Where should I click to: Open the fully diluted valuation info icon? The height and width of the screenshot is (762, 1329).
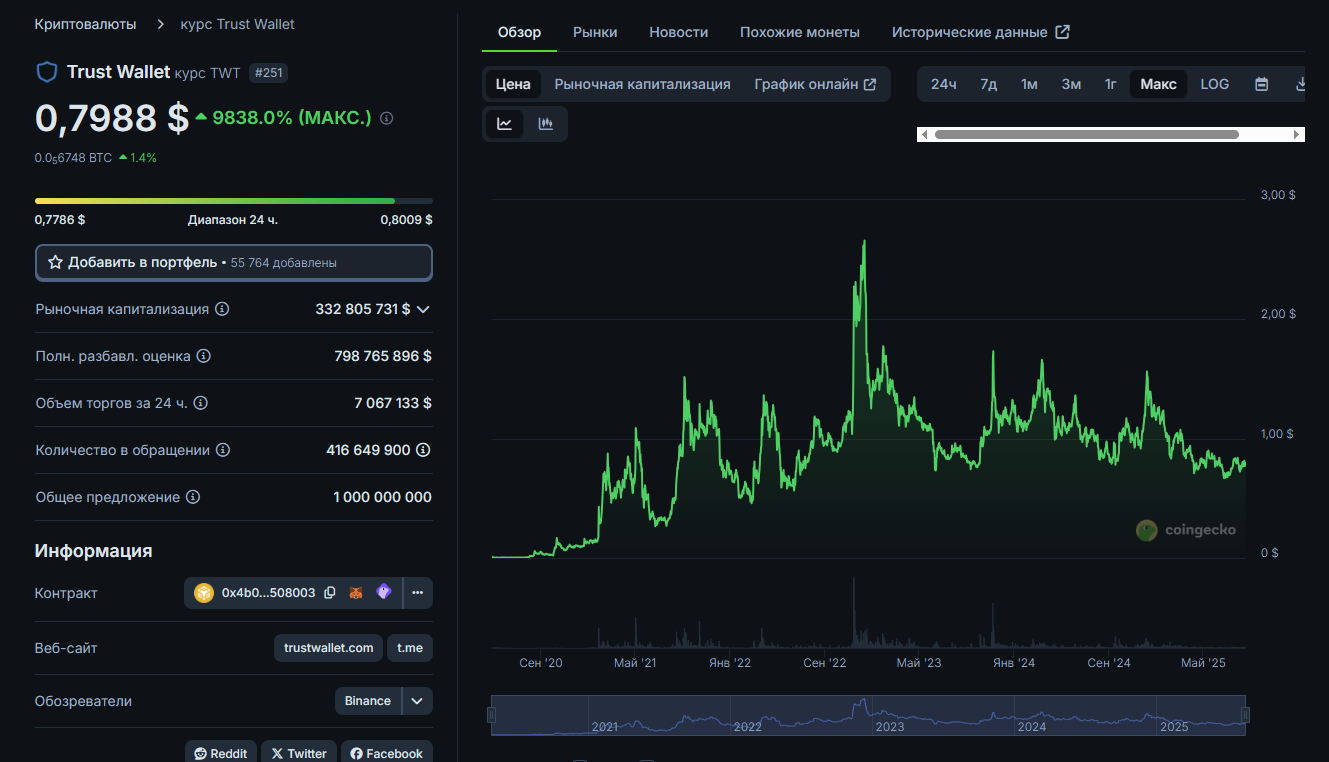(x=204, y=356)
